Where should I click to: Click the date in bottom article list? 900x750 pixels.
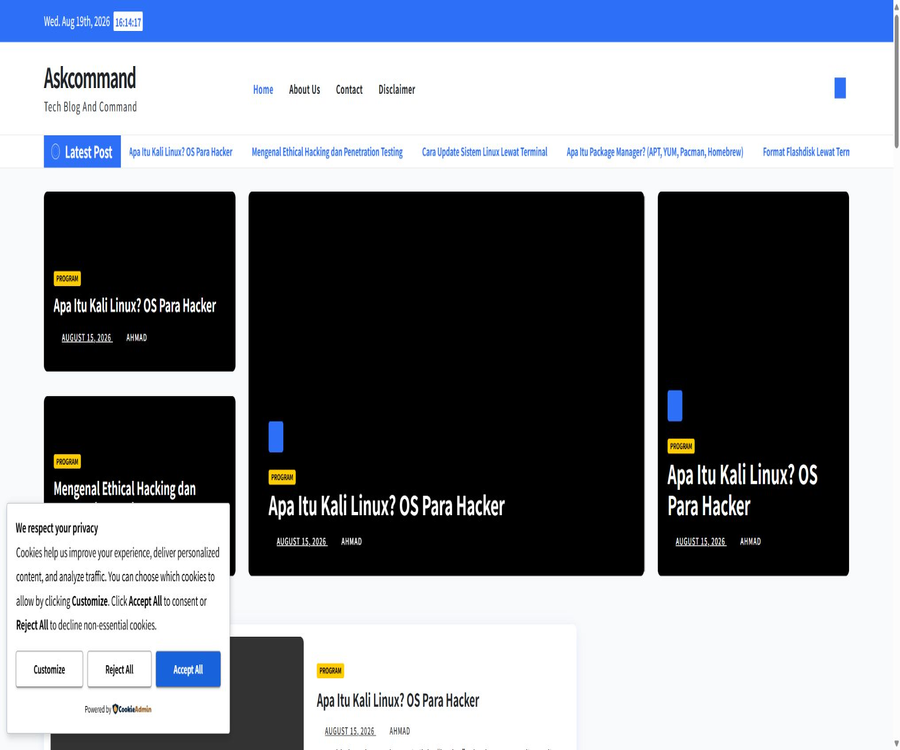click(350, 731)
